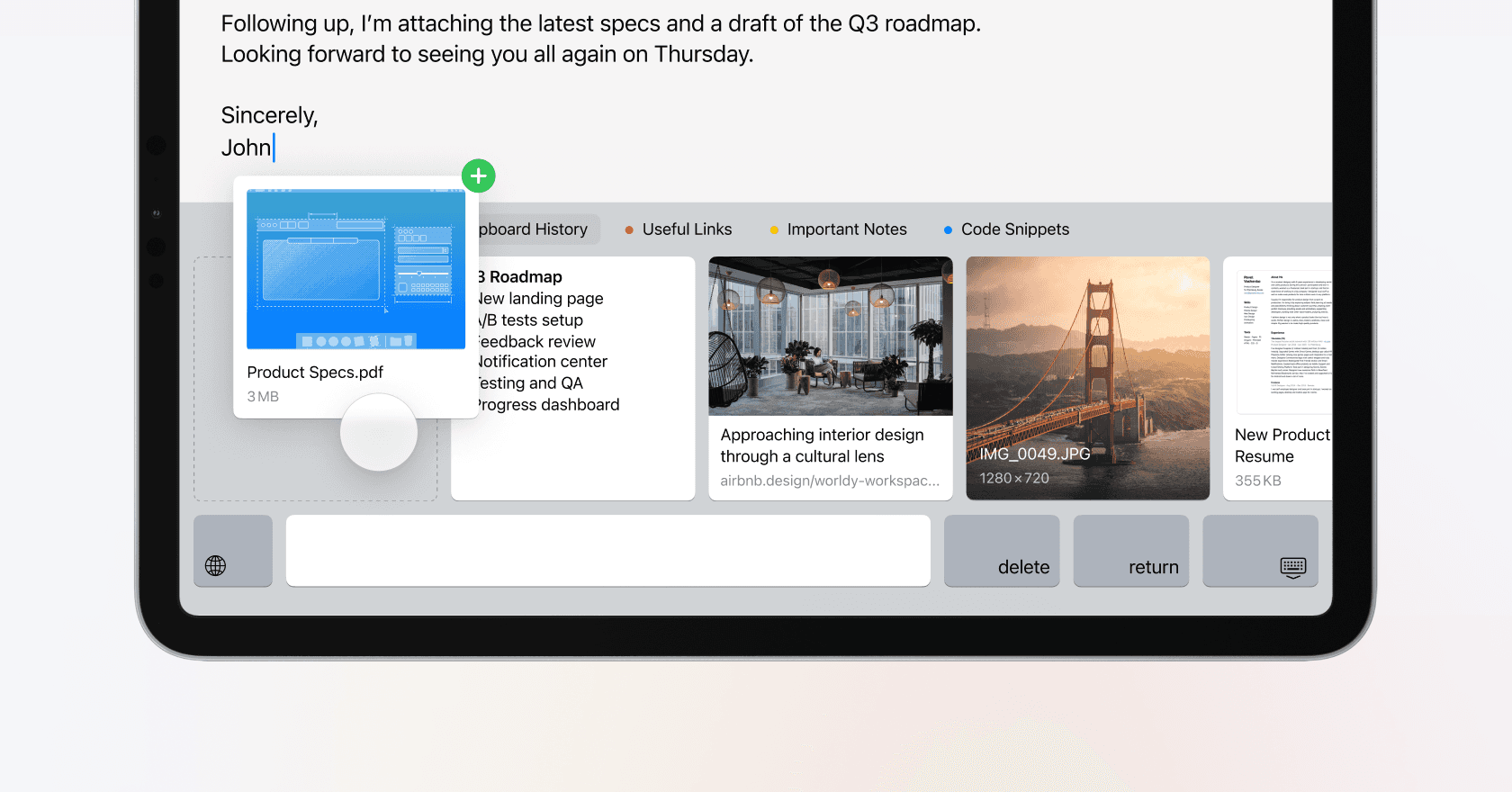The height and width of the screenshot is (792, 1512).
Task: Click the orange dot beside Useful Links
Action: tap(629, 230)
